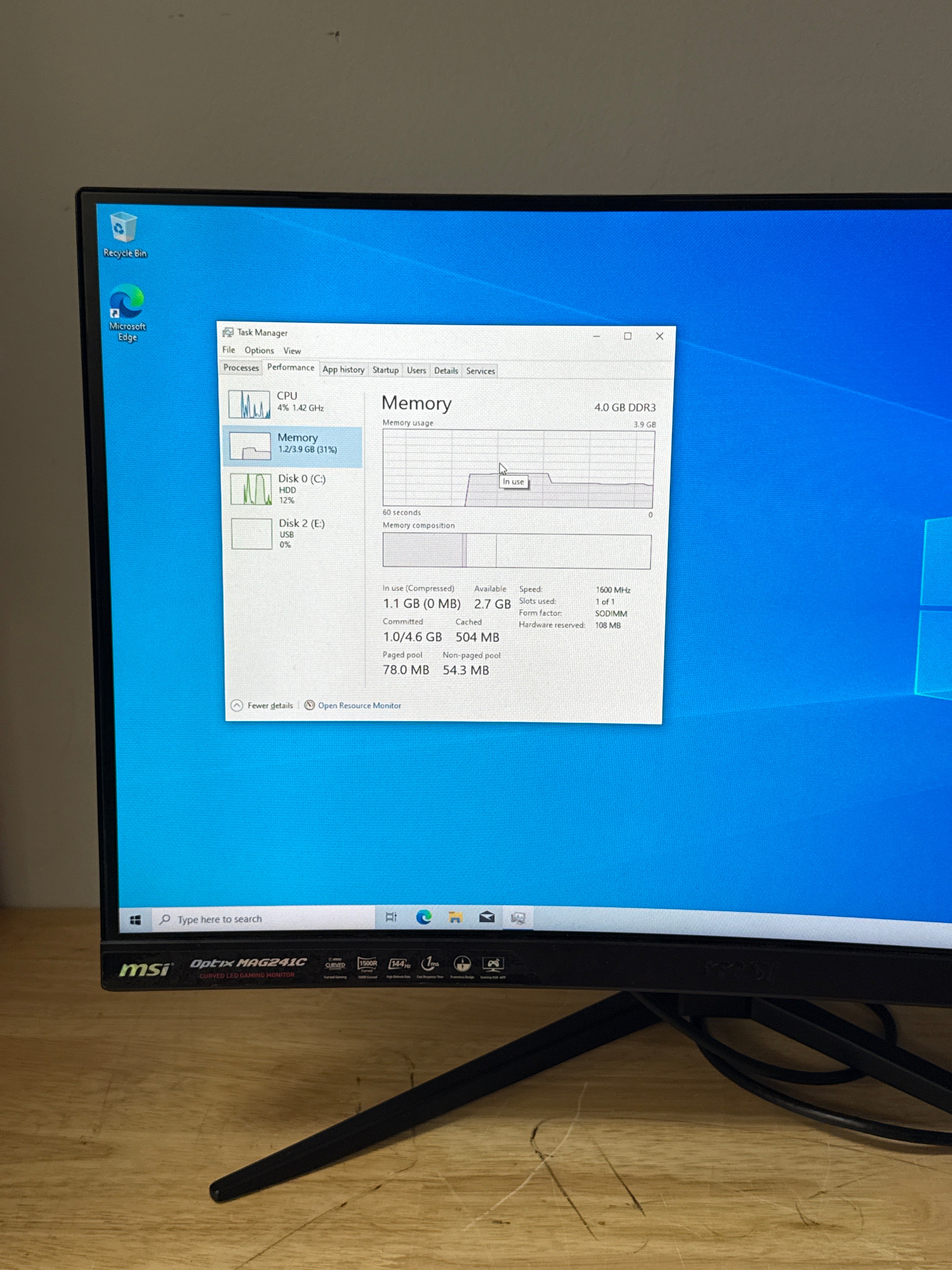Switch to the App history tab

(x=343, y=370)
